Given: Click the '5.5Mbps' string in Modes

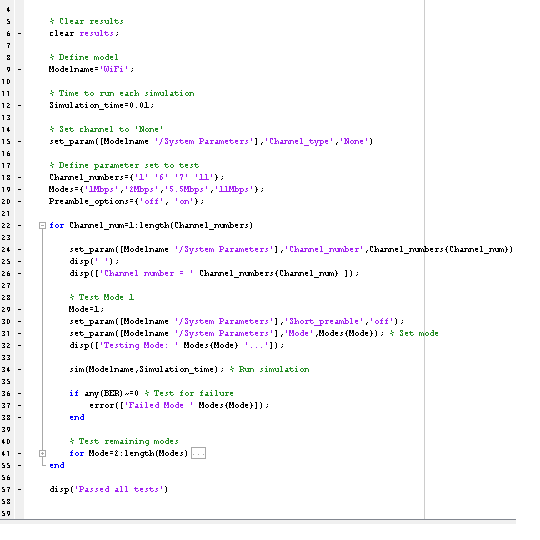Looking at the screenshot, I should point(186,189).
